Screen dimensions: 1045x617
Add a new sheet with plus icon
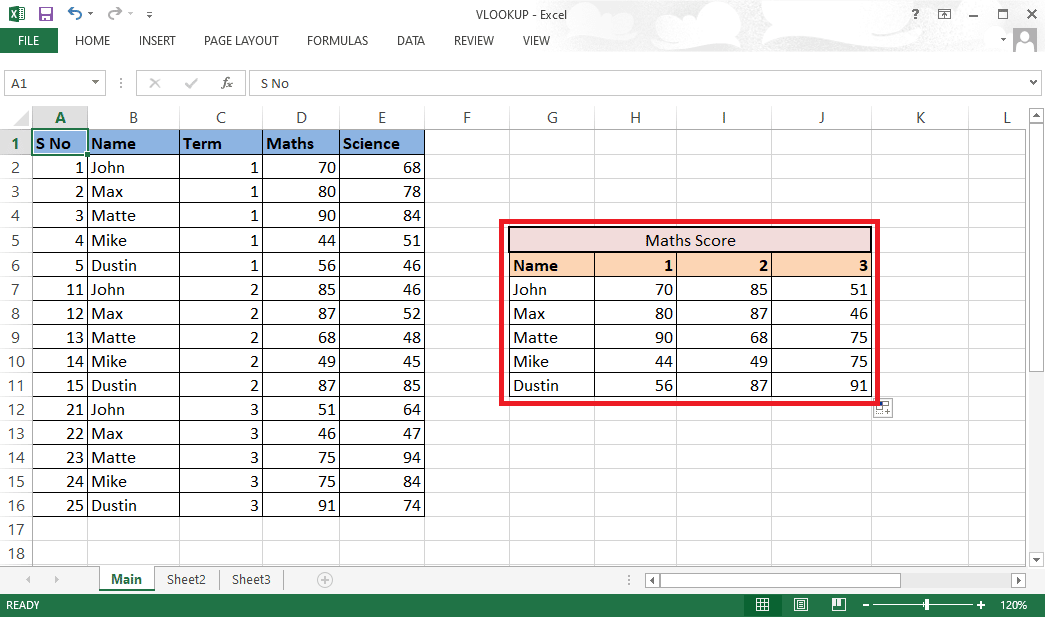(325, 580)
